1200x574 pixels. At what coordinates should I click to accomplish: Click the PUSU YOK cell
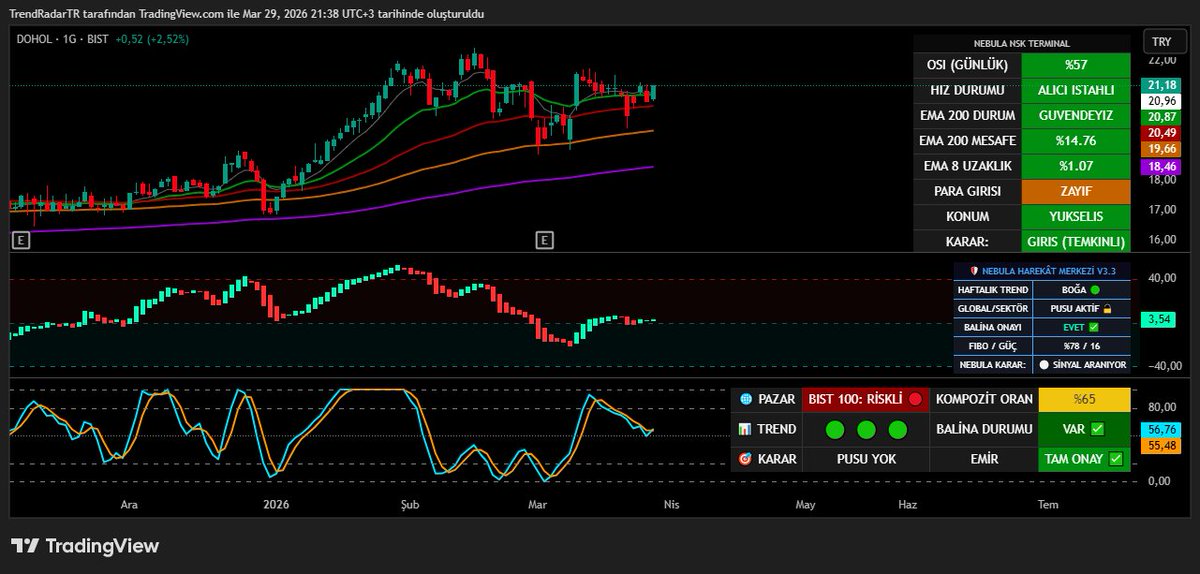pyautogui.click(x=866, y=459)
